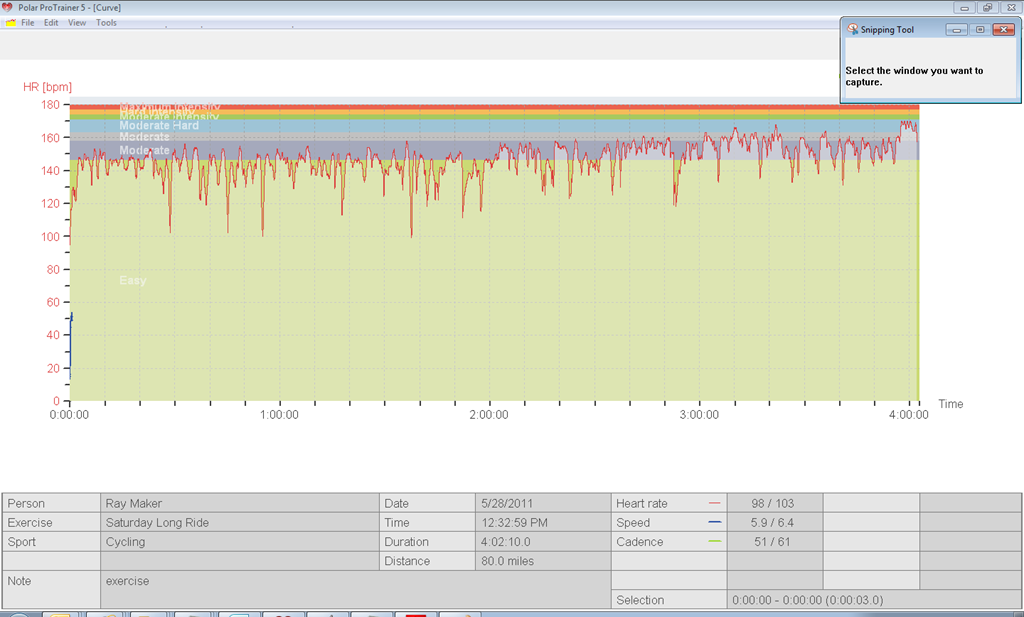Click the exercise note text field
This screenshot has height=617, width=1024.
355,590
